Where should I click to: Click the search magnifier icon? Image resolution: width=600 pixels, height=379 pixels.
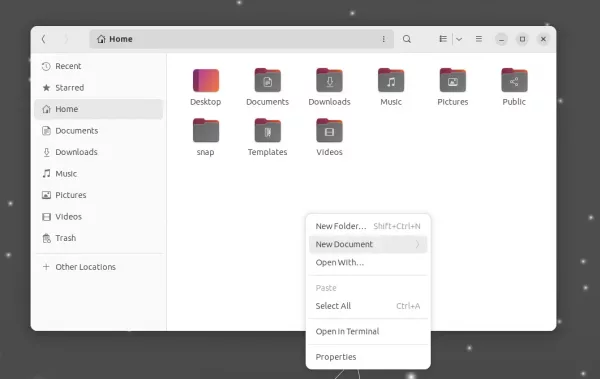pyautogui.click(x=407, y=39)
